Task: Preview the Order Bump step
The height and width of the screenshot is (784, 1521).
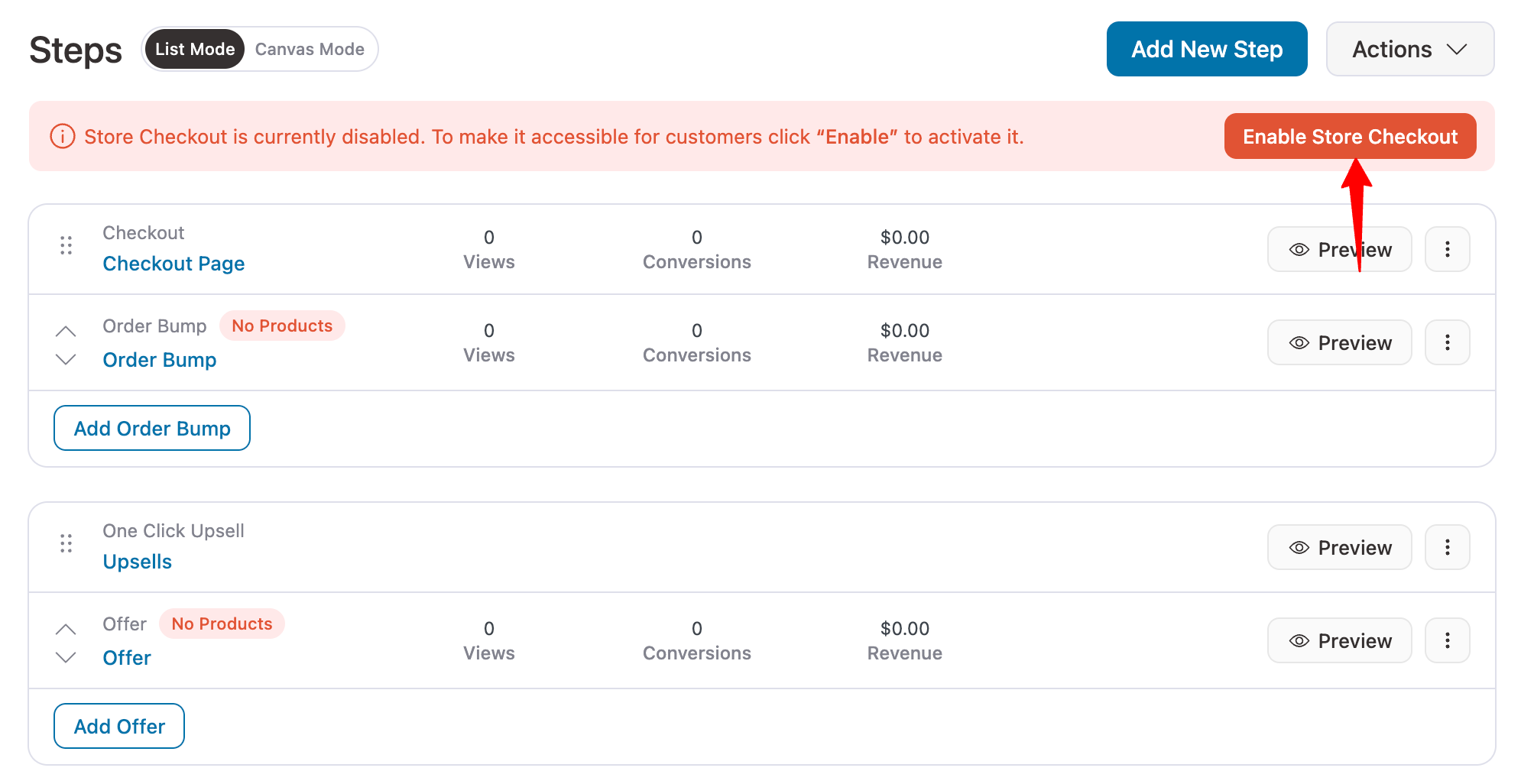Action: tap(1339, 342)
